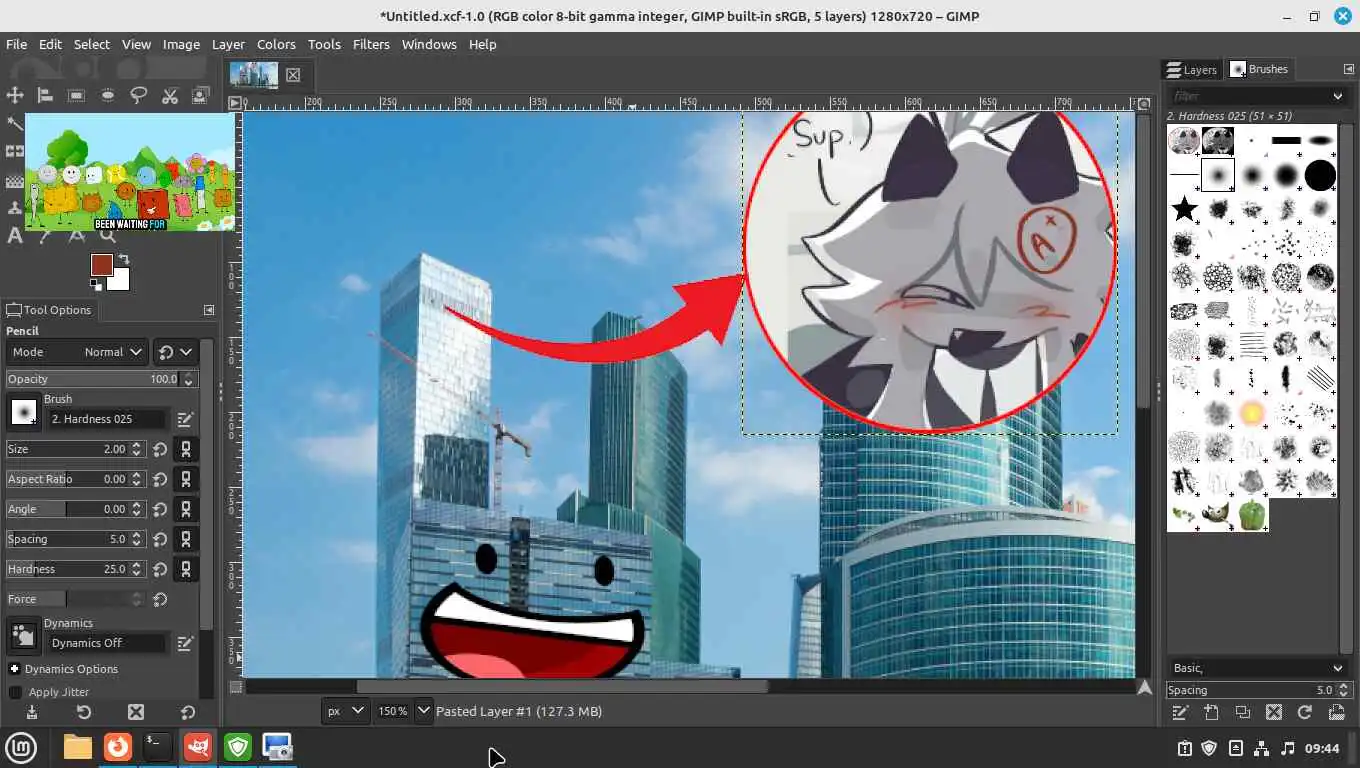This screenshot has width=1360, height=768.
Task: Swap foreground and background colors
Action: click(124, 259)
